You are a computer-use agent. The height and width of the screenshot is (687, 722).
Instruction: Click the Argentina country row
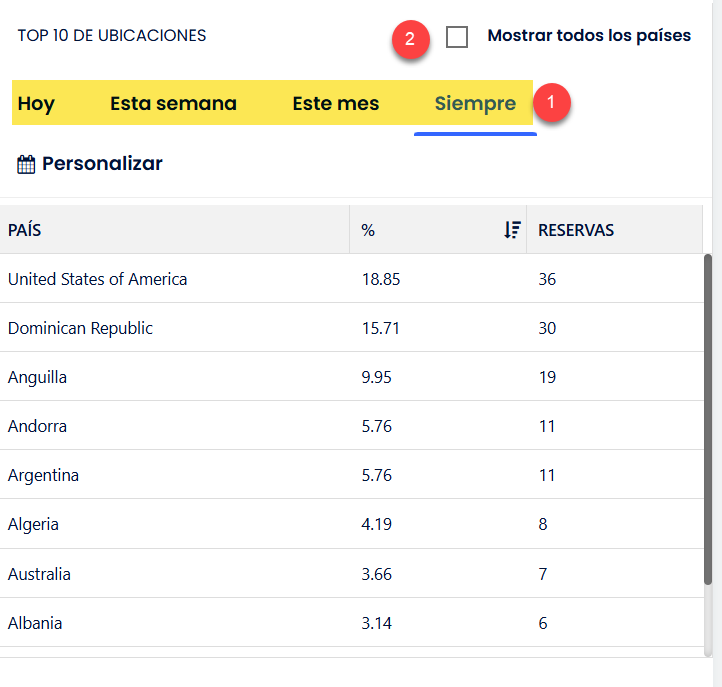43,475
